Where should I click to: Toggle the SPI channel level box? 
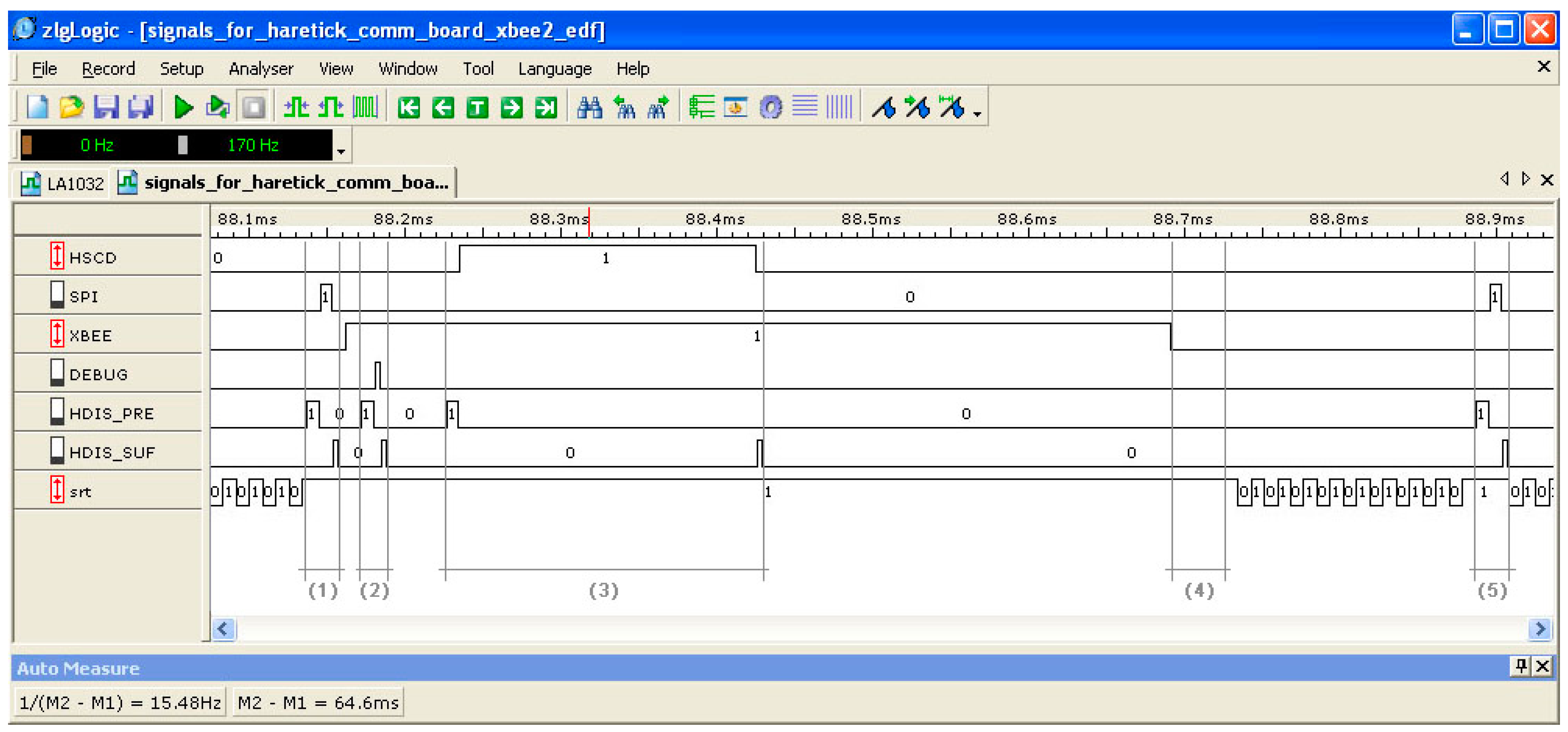[57, 295]
